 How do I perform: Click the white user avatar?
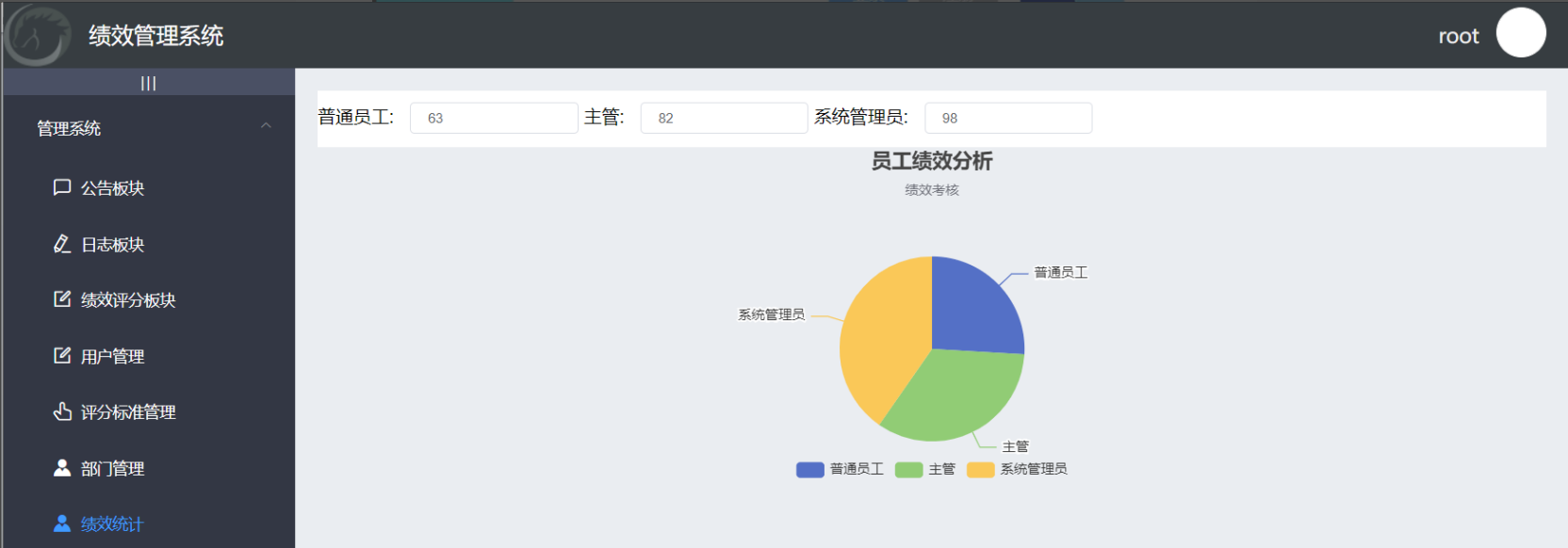1521,33
